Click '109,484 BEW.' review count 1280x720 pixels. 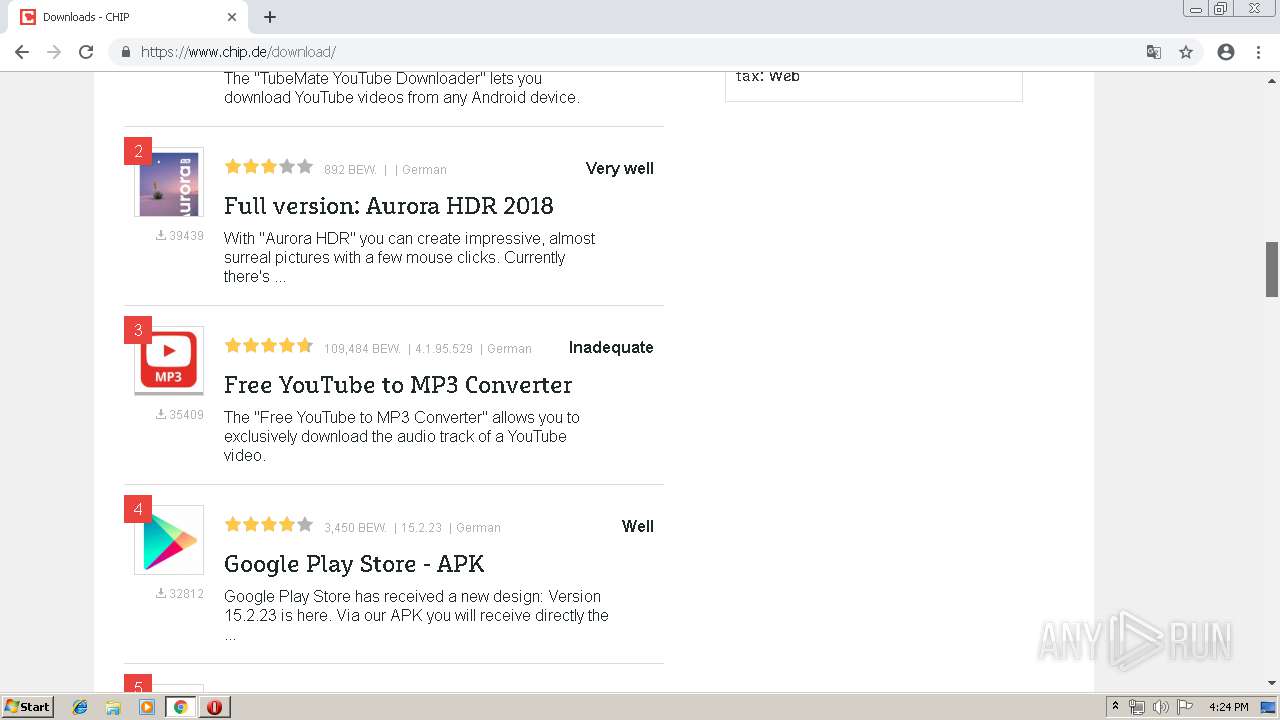(x=362, y=349)
